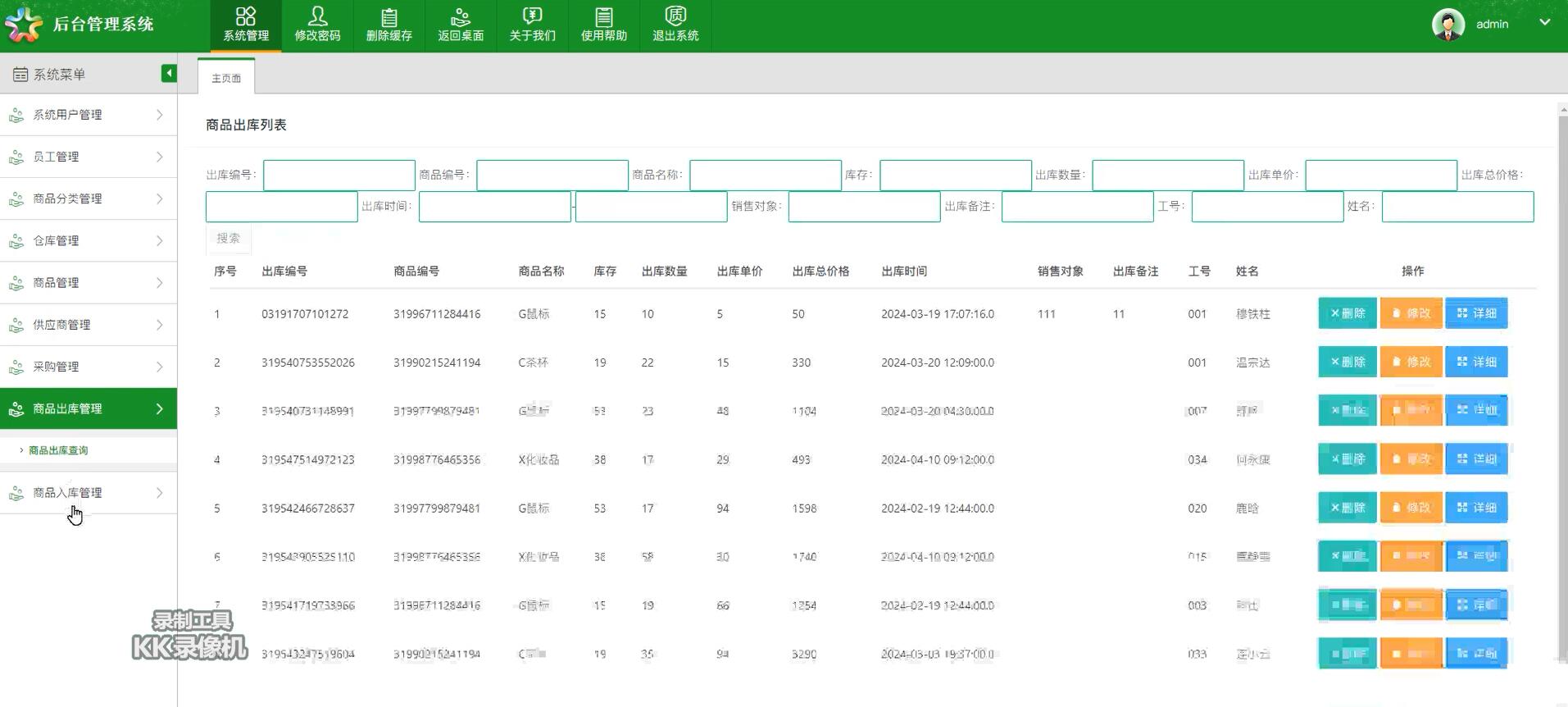The height and width of the screenshot is (707, 1568).
Task: Click icon beside 商品出库管理
Action: pos(16,408)
